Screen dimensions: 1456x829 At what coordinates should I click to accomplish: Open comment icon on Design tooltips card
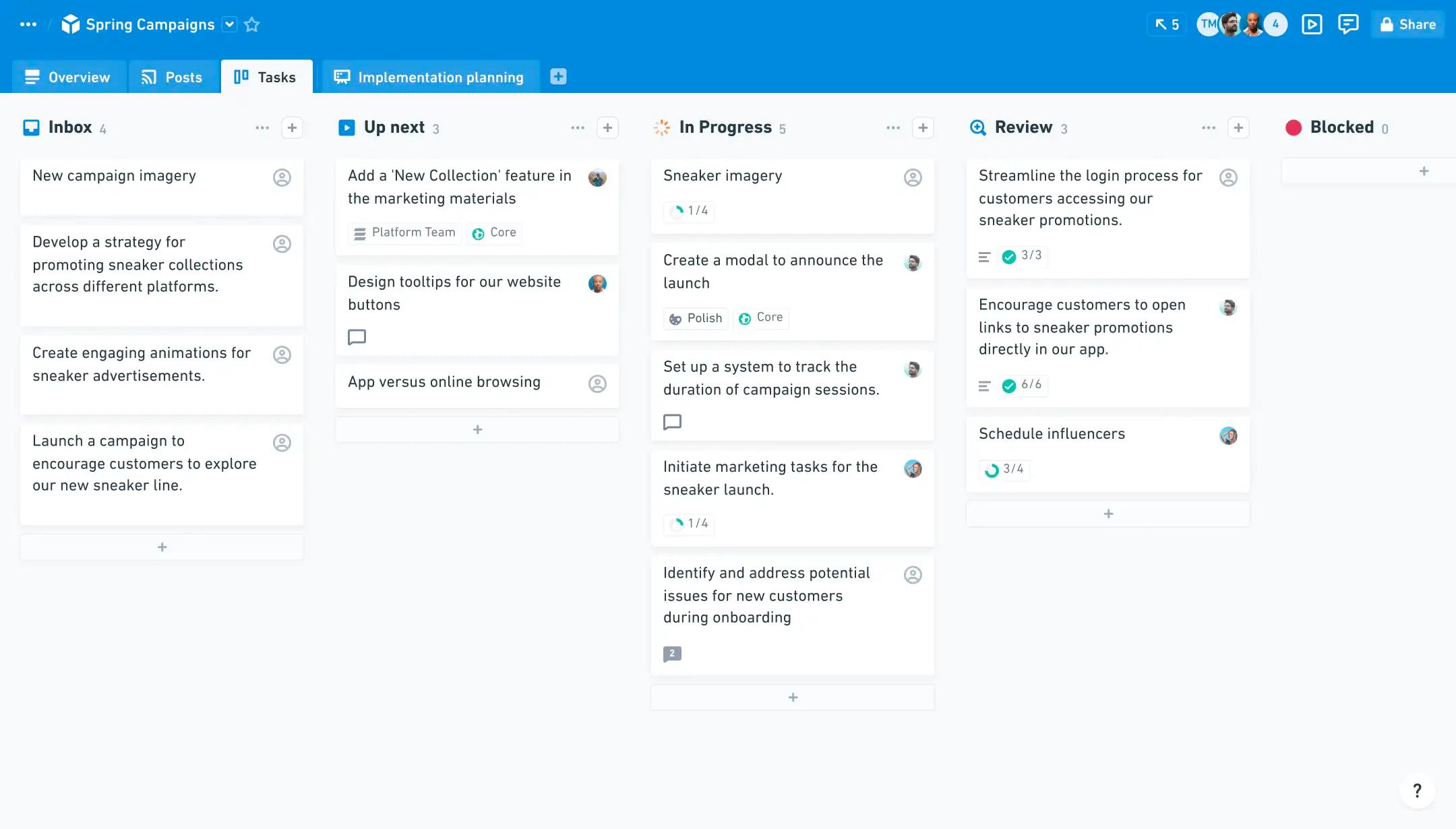[x=357, y=337]
